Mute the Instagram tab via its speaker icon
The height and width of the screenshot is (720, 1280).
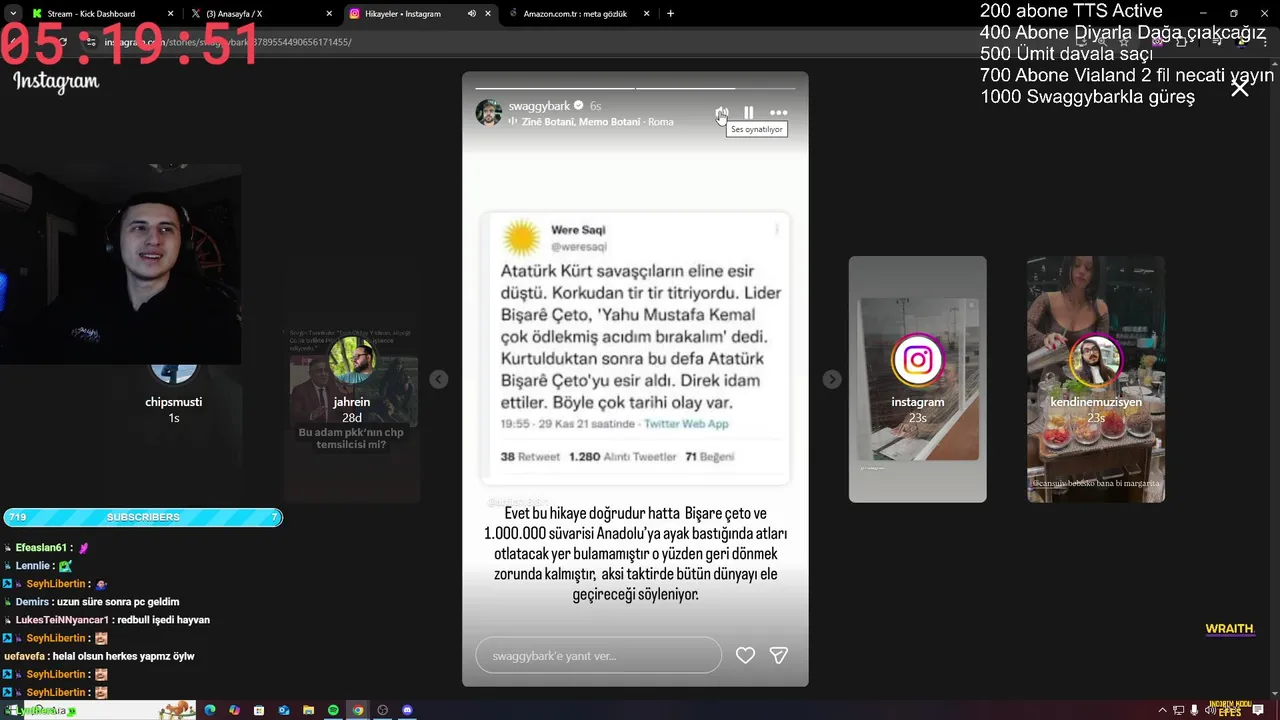[x=471, y=14]
